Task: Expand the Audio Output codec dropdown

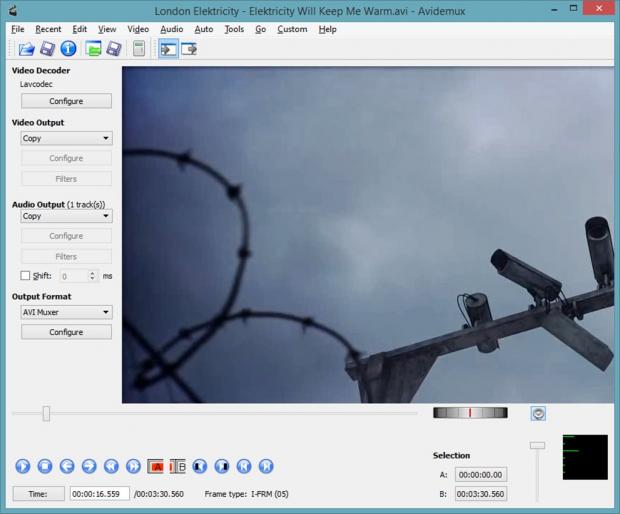Action: 66,216
